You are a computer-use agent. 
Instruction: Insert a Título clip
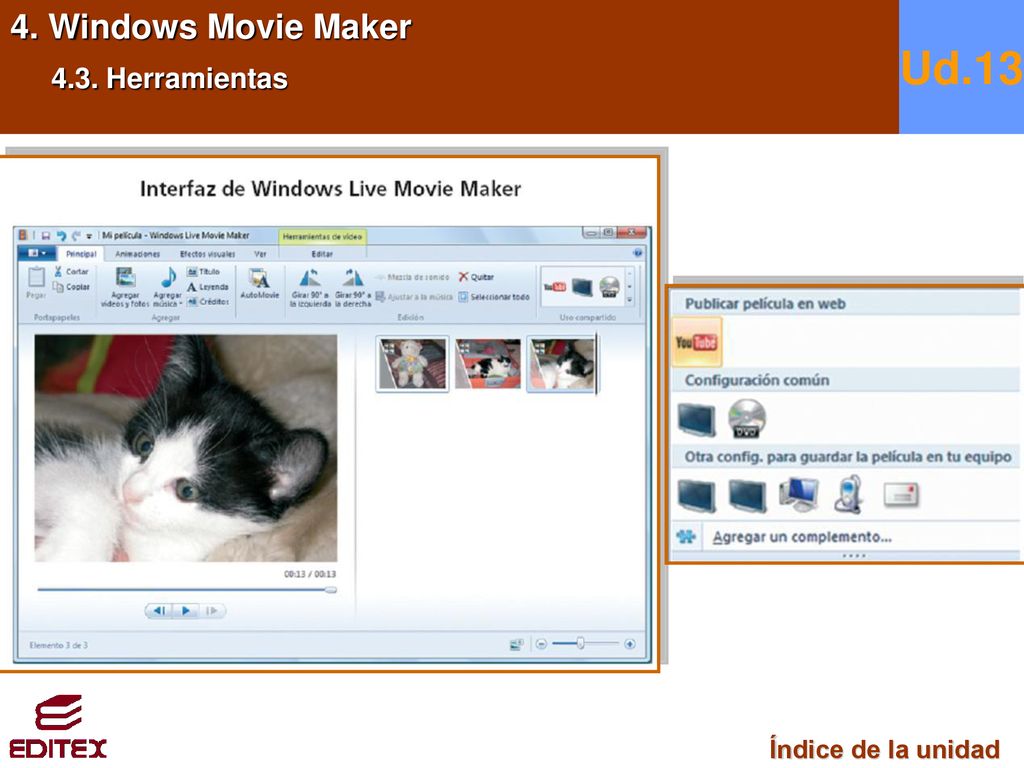204,271
